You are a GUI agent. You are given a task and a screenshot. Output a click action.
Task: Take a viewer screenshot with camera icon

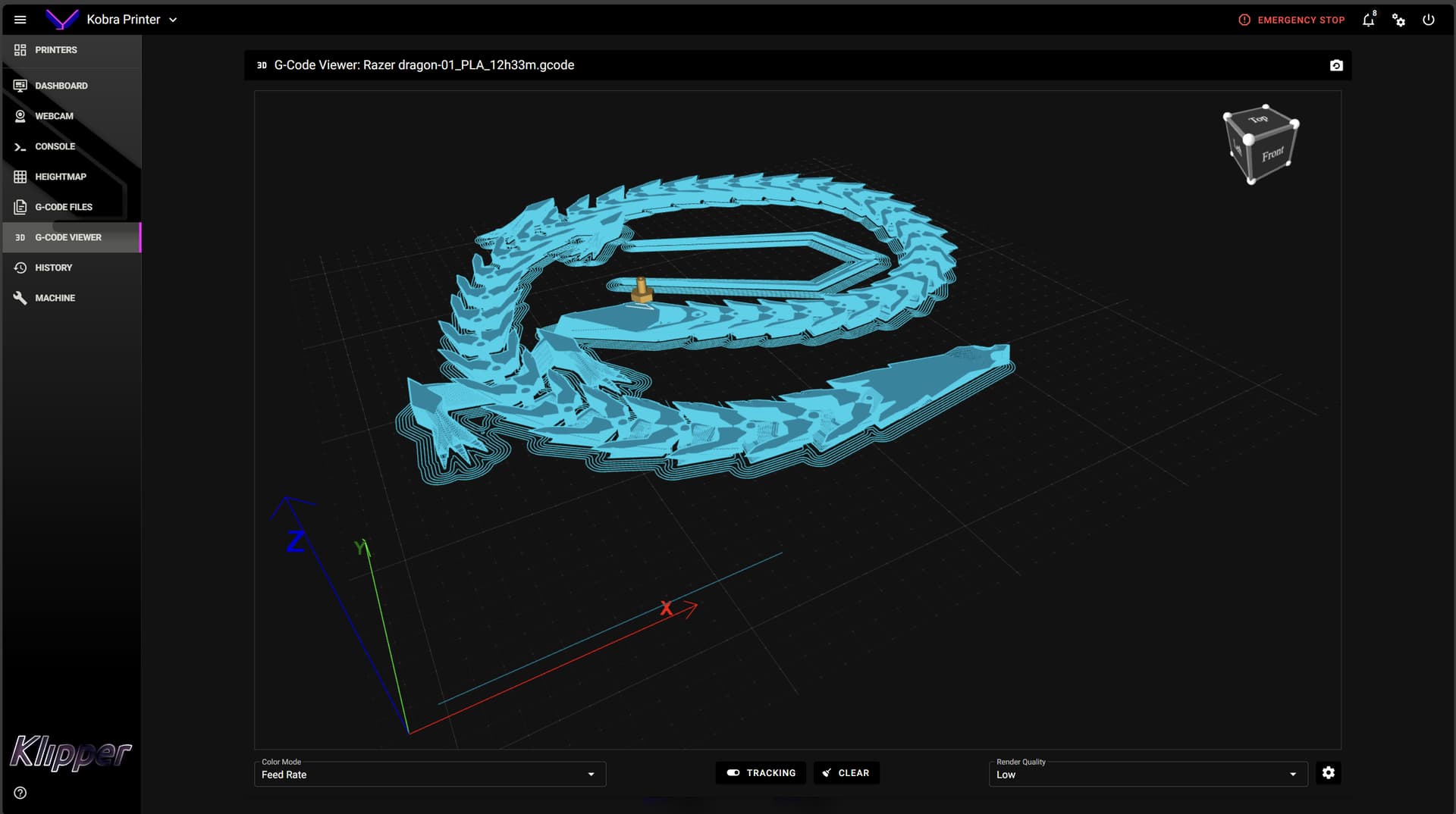coord(1336,65)
